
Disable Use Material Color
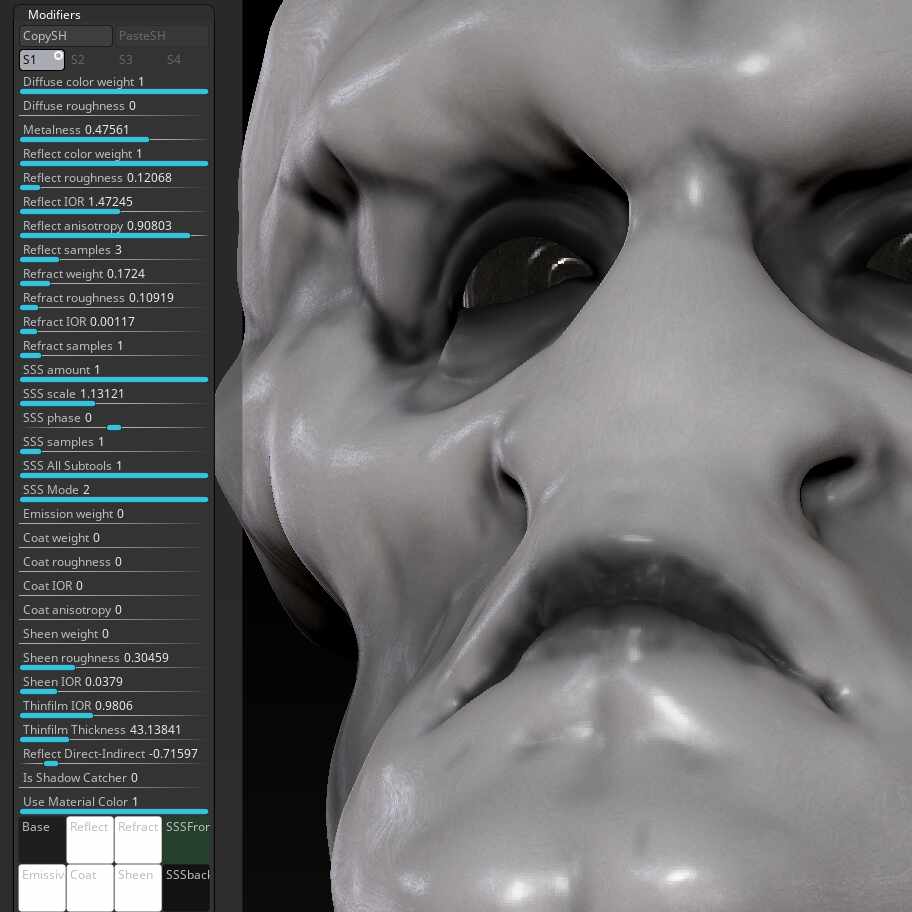click(114, 804)
